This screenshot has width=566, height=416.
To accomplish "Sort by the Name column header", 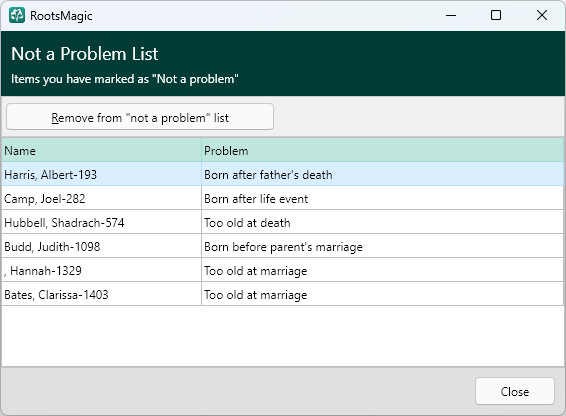I will [x=101, y=150].
